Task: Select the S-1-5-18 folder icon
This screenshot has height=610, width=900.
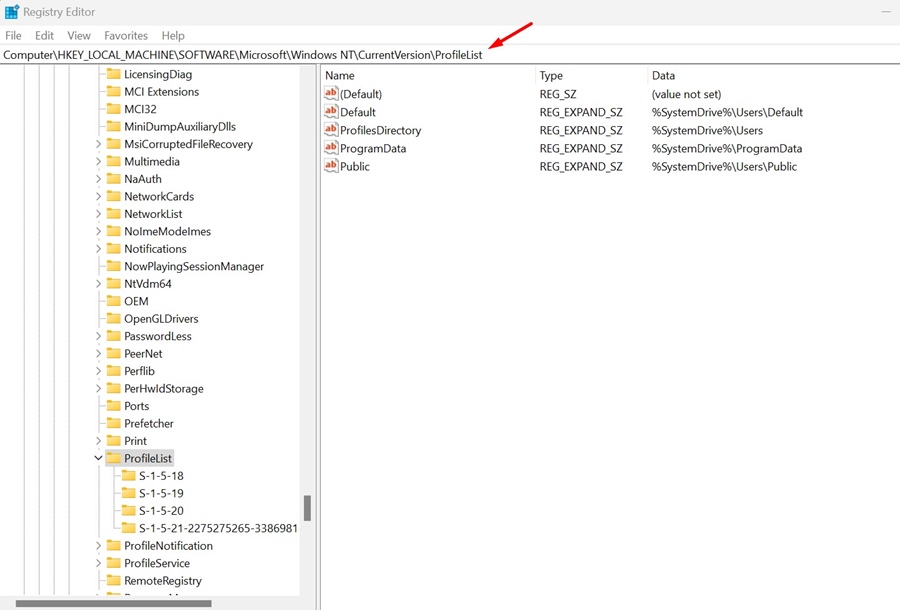Action: 129,476
